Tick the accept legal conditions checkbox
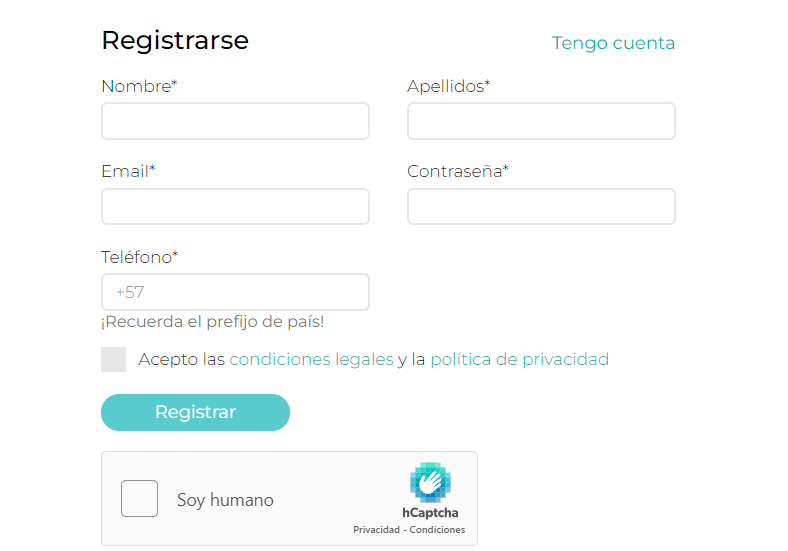The height and width of the screenshot is (551, 788). (114, 360)
